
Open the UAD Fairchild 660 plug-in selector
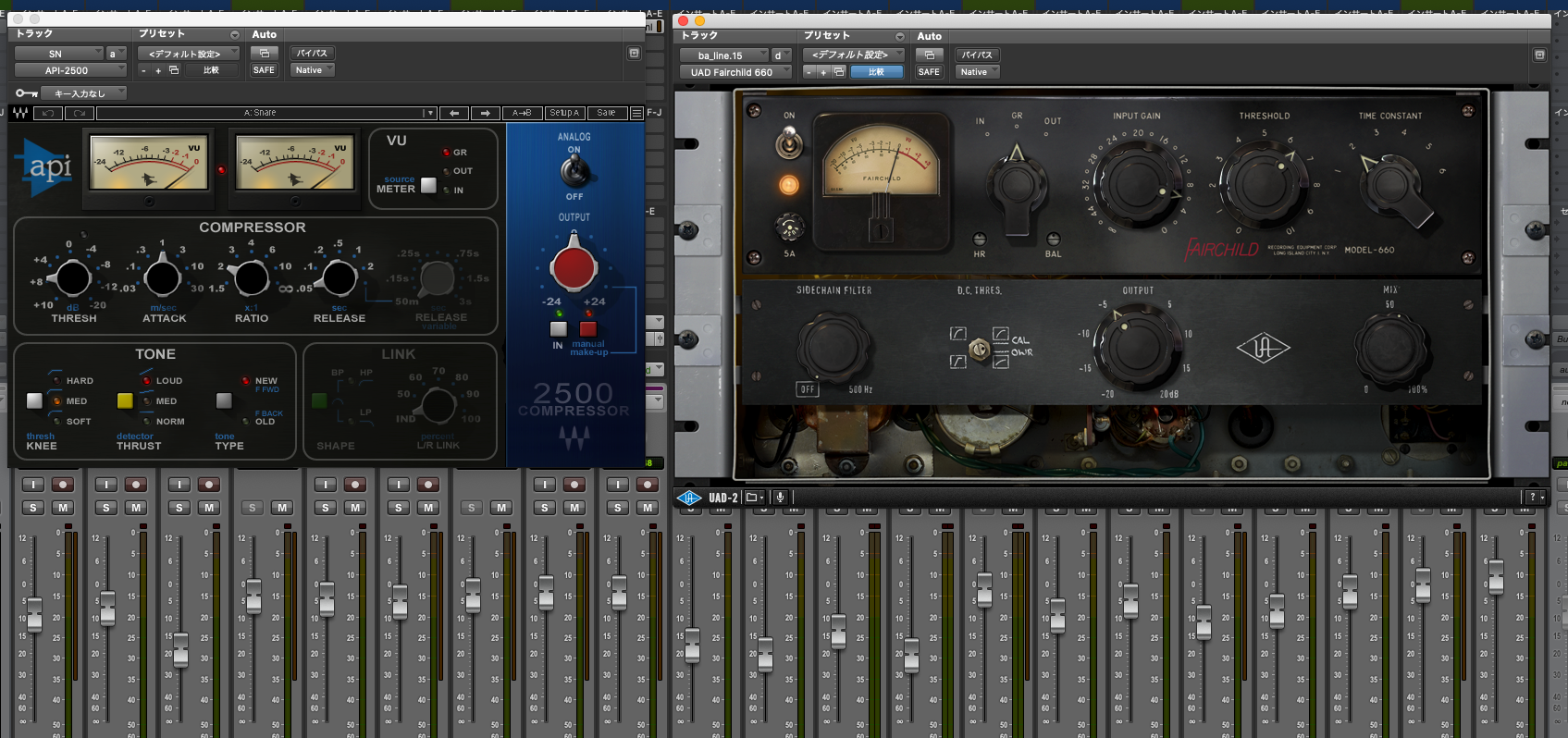pos(735,71)
